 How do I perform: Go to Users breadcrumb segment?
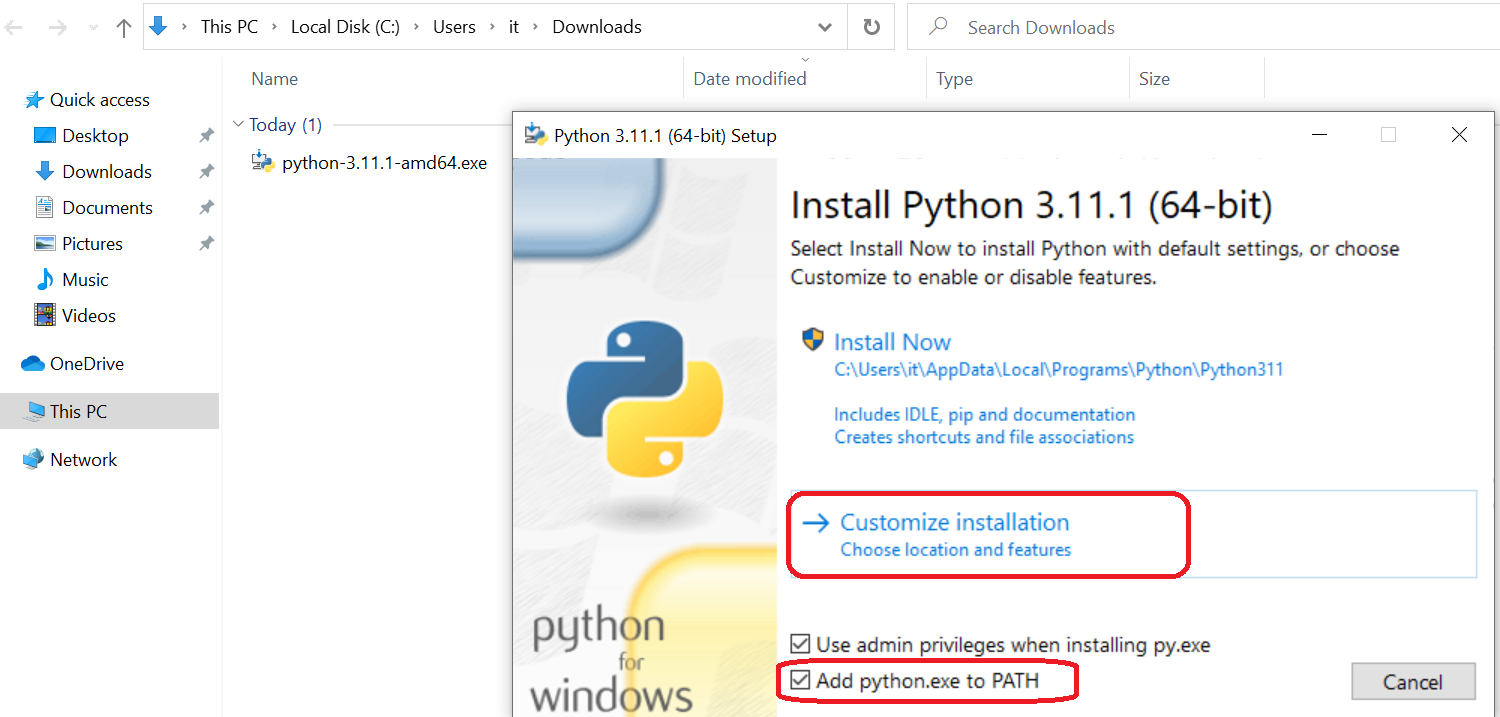(x=454, y=27)
